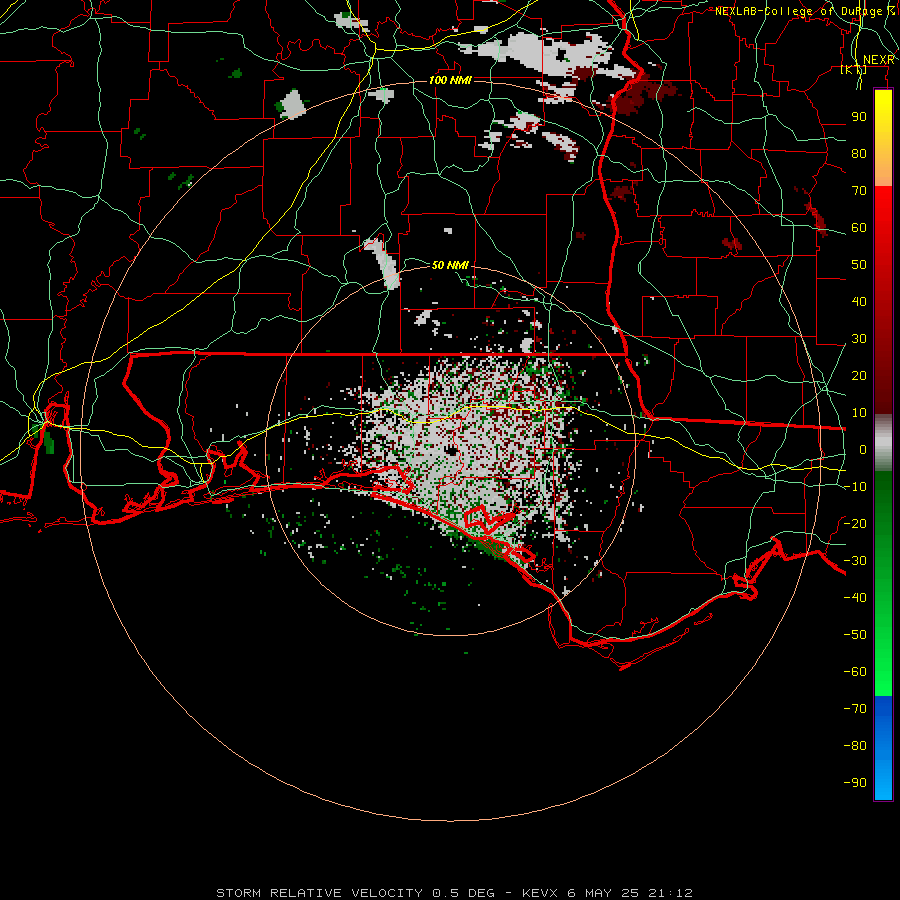
Task: Select the -30 value on velocity legend
Action: [855, 561]
